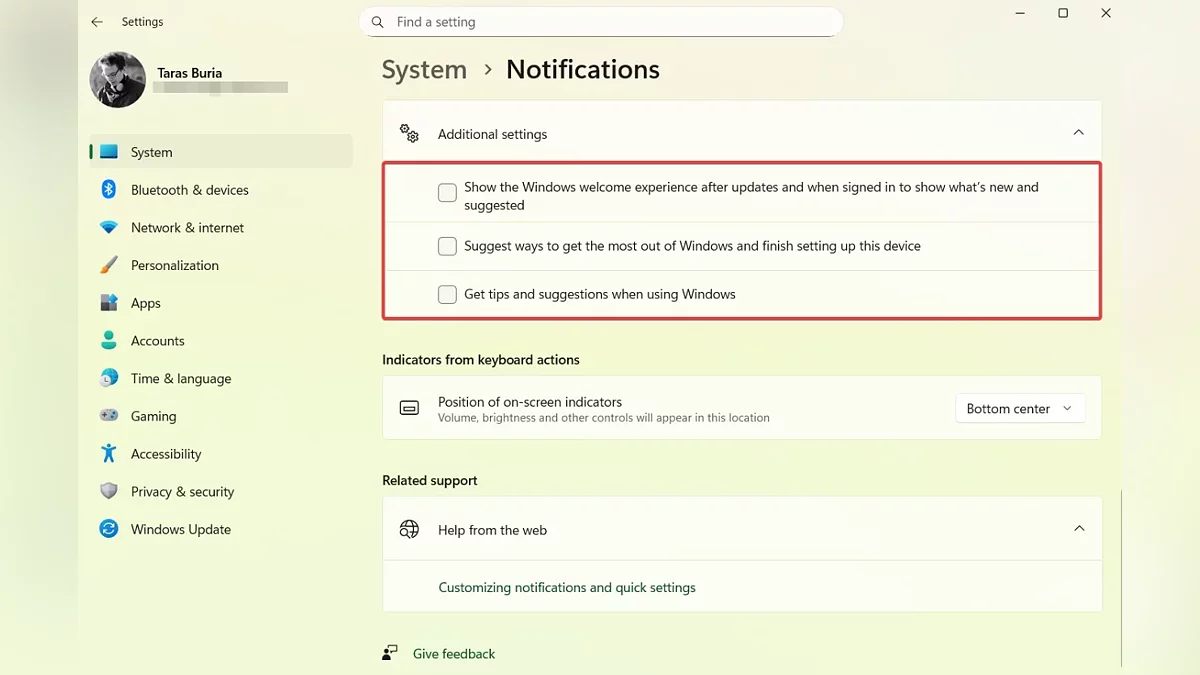1200x675 pixels.
Task: Open the Bottom center position dropdown
Action: pyautogui.click(x=1019, y=409)
